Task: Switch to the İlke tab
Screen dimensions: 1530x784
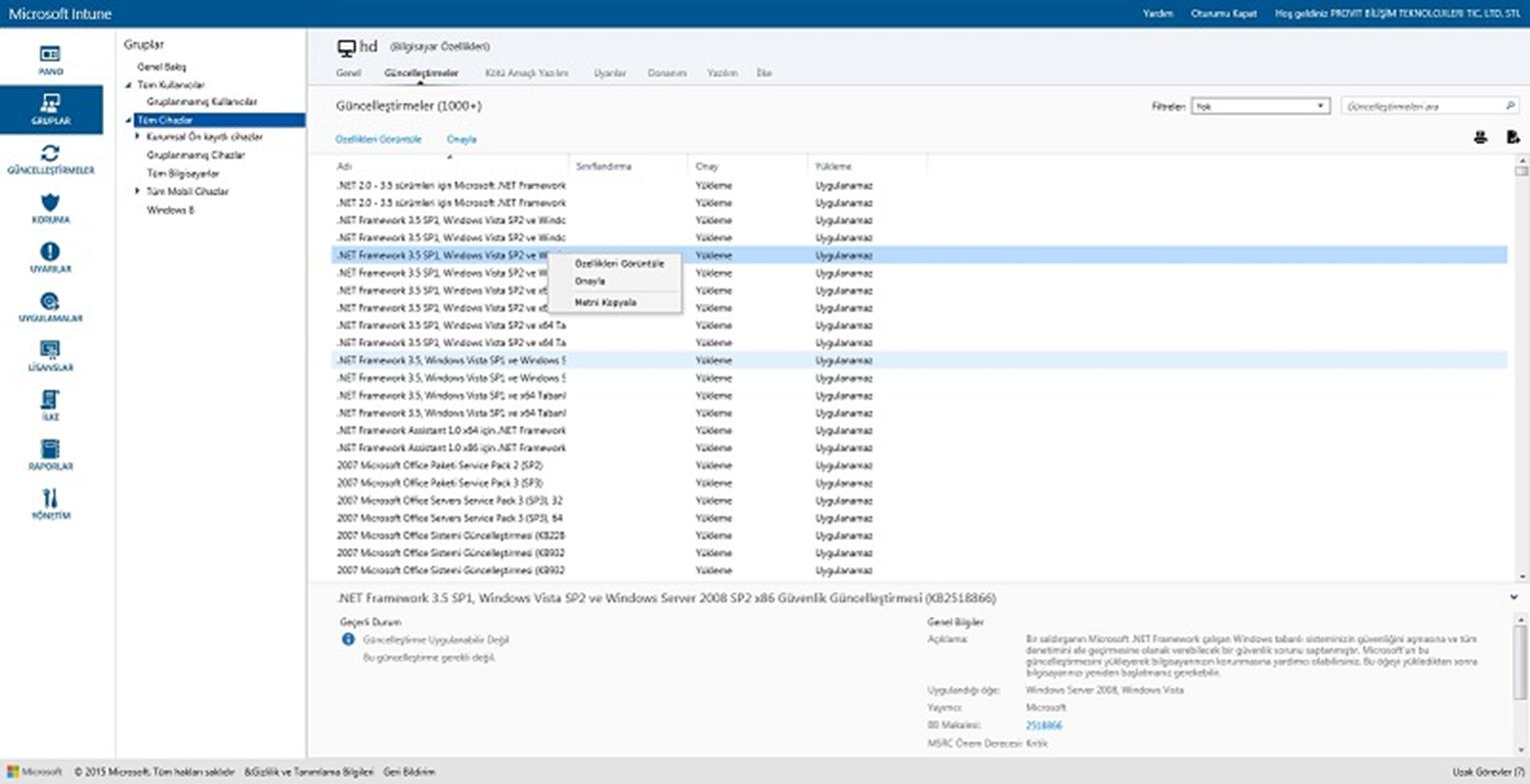Action: [x=764, y=74]
